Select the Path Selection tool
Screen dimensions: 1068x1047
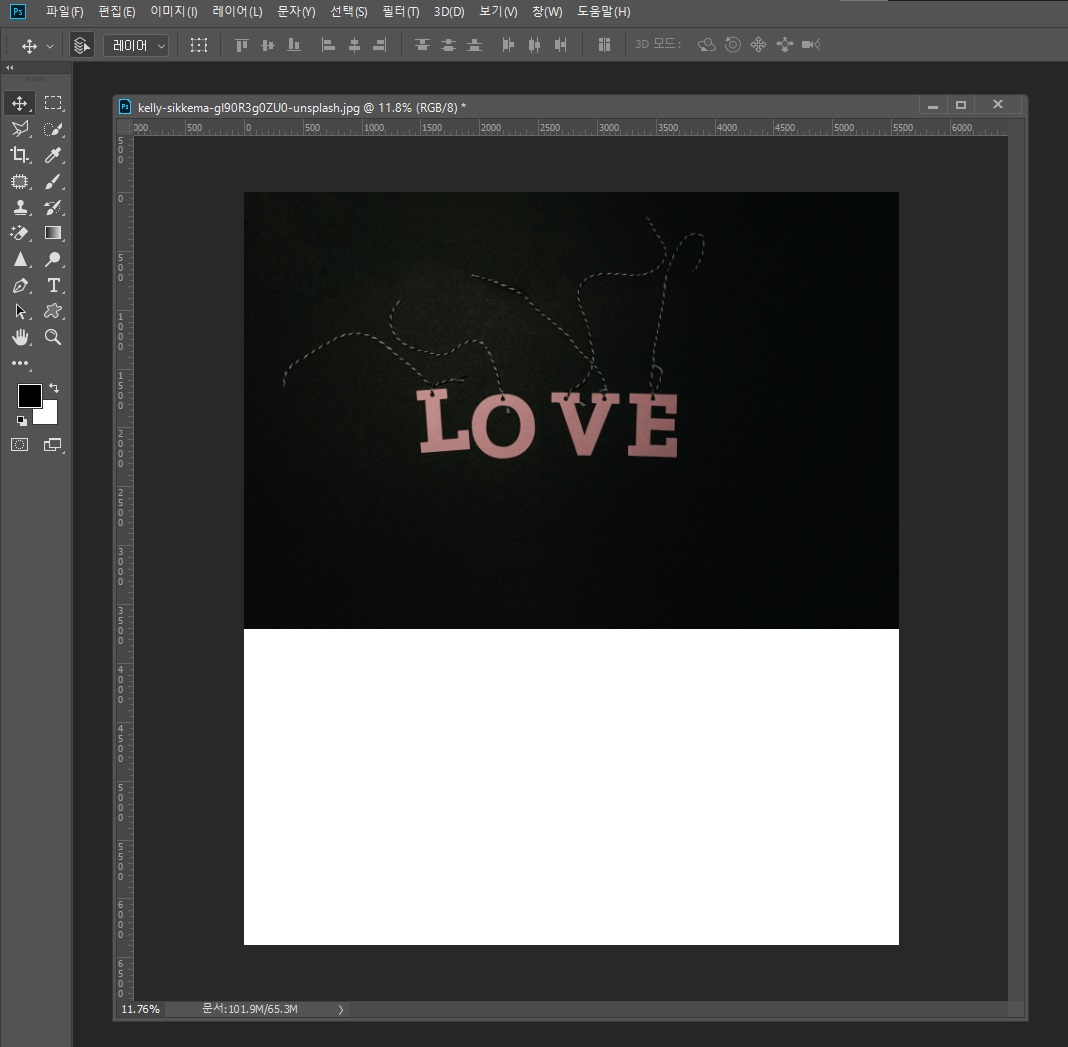point(20,311)
